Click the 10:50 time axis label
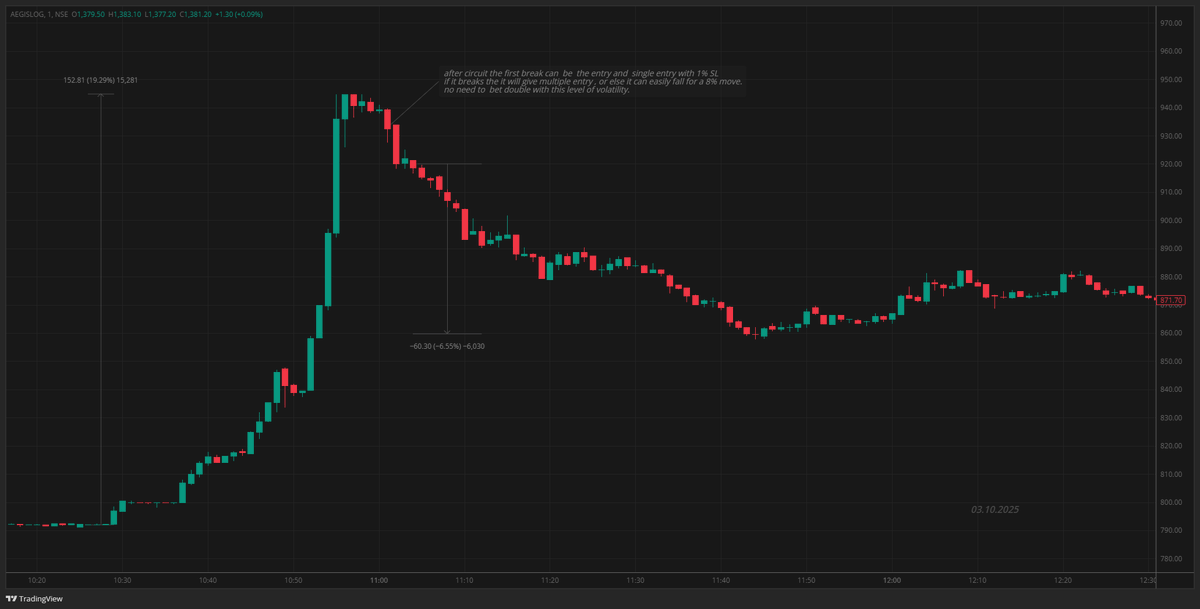The width and height of the screenshot is (1200, 609). pos(293,580)
